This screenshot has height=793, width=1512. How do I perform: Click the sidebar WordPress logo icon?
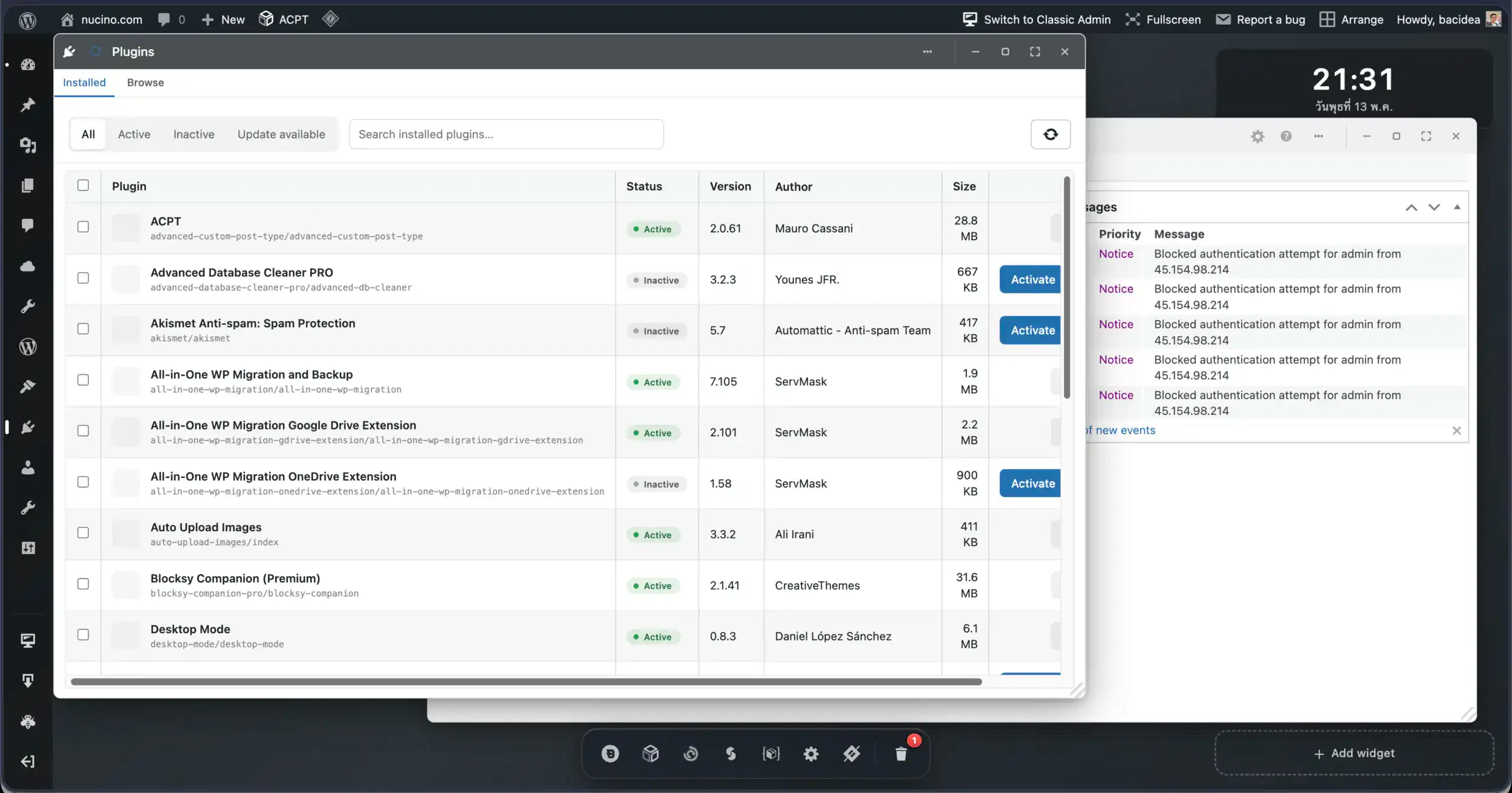click(x=28, y=347)
